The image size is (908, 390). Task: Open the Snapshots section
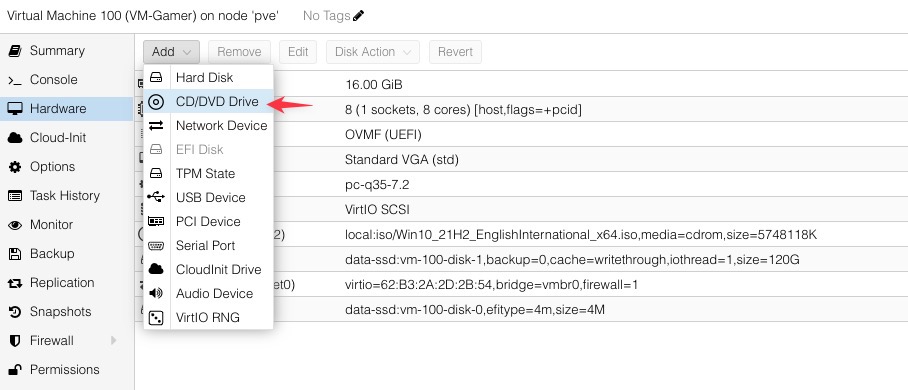tap(67, 312)
